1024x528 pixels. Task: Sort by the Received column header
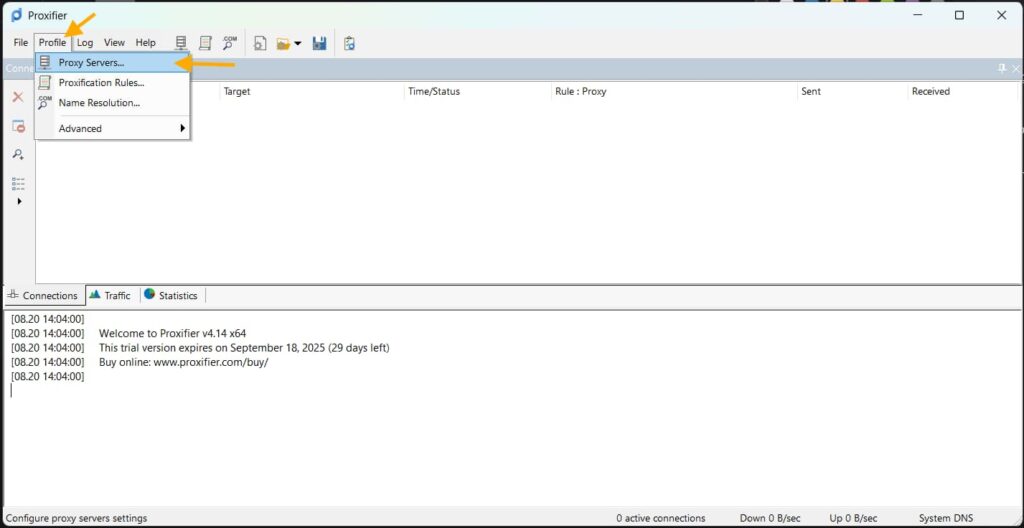tap(963, 91)
